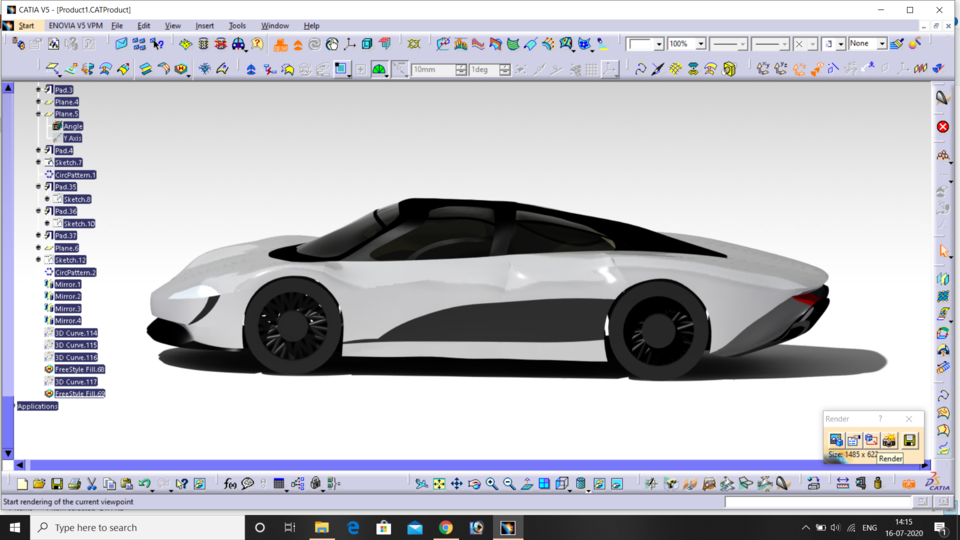960x540 pixels.
Task: Click the Cut scissors icon
Action: (92, 484)
